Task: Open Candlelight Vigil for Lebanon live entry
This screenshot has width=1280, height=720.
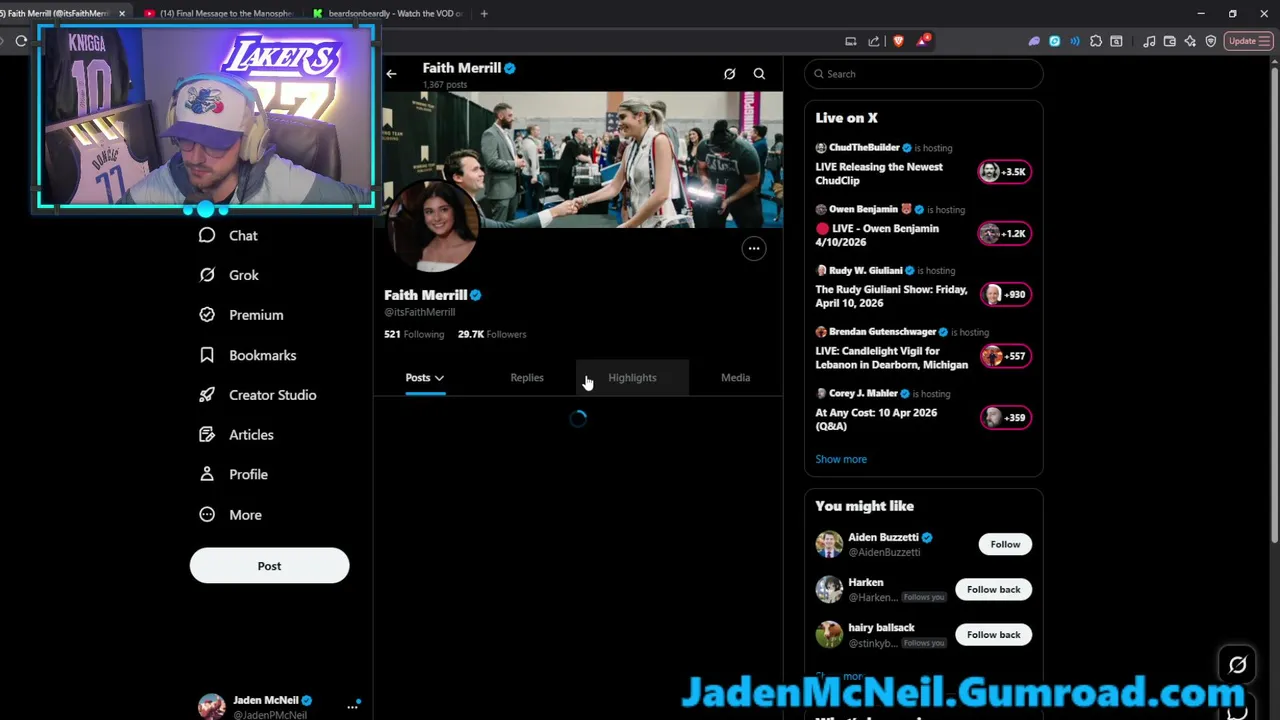Action: (x=923, y=350)
